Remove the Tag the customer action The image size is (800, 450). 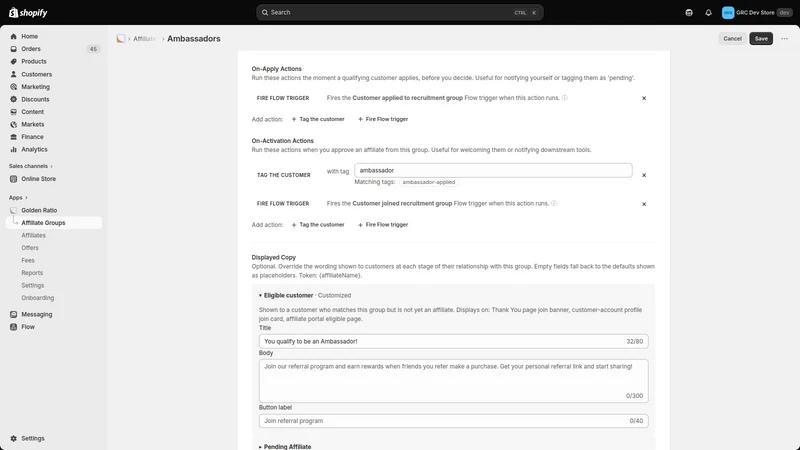[x=644, y=175]
